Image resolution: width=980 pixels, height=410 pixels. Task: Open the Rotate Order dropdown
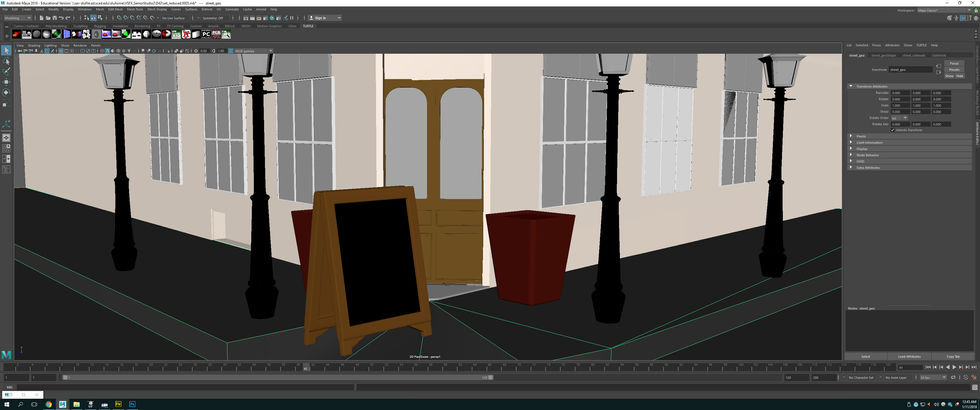899,118
